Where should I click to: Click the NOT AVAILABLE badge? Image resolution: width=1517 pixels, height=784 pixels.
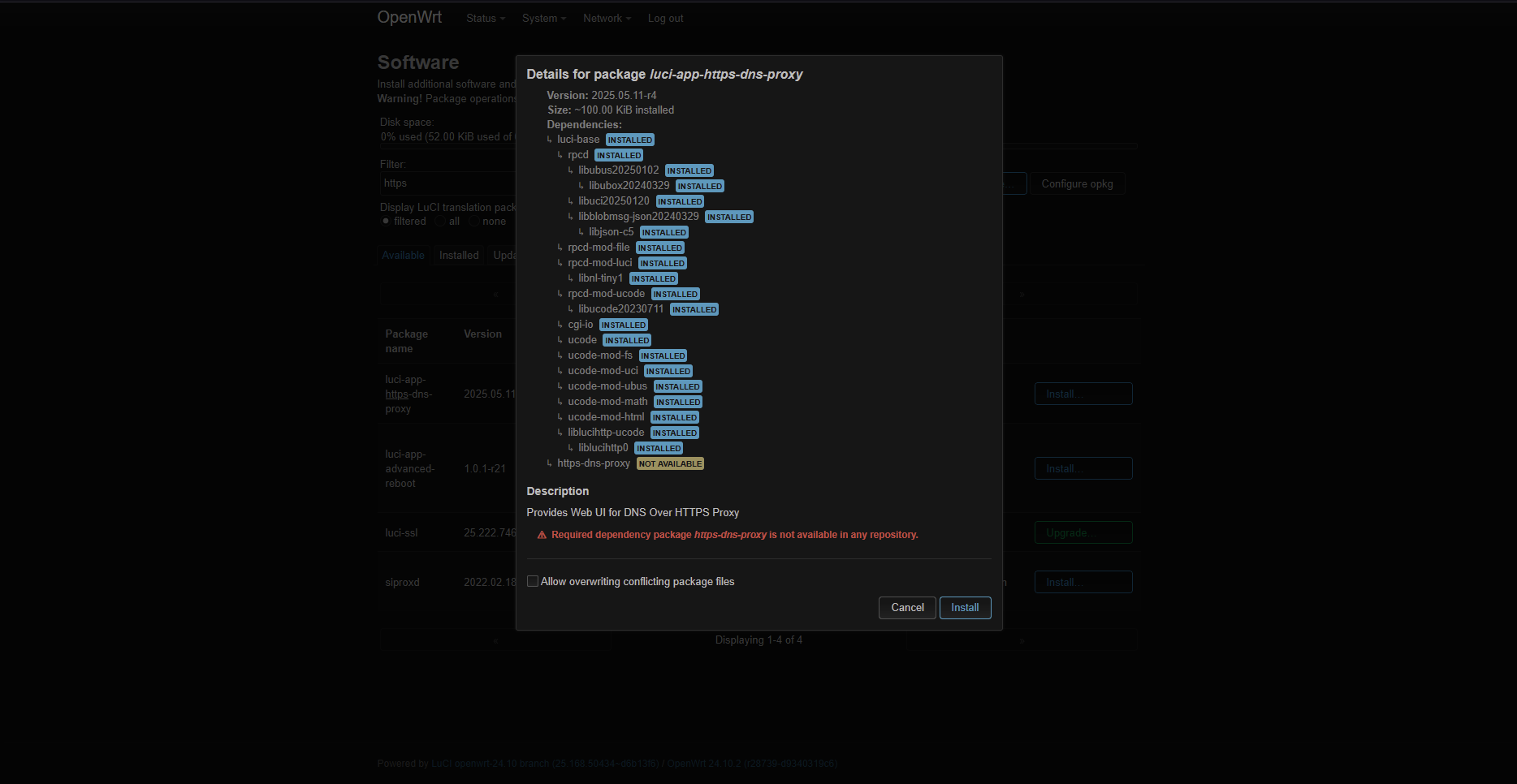coord(670,464)
